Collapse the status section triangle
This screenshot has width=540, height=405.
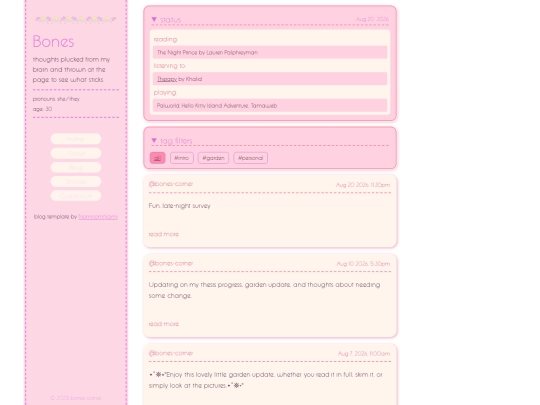[154, 20]
